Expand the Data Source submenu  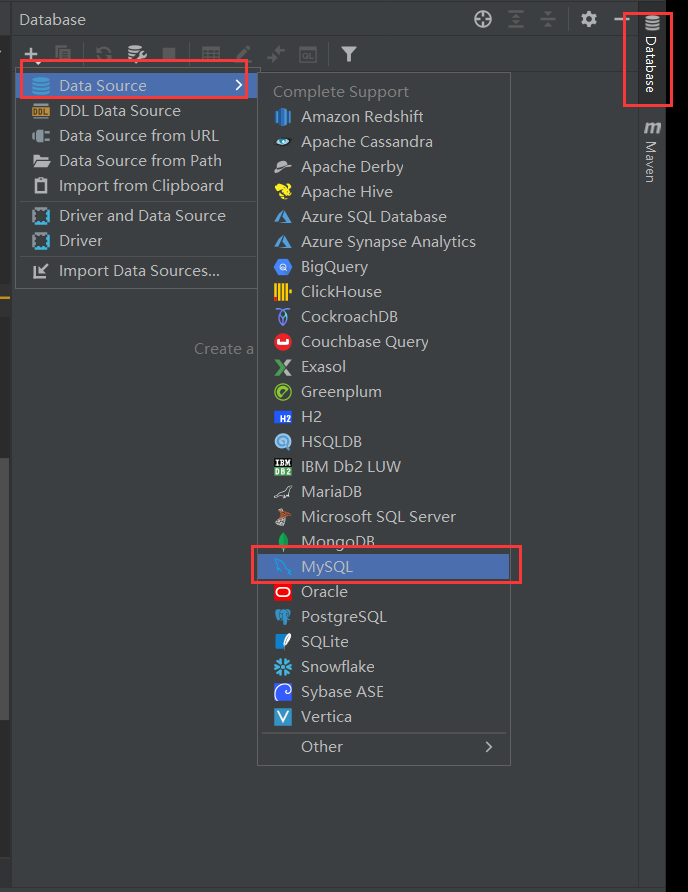137,85
